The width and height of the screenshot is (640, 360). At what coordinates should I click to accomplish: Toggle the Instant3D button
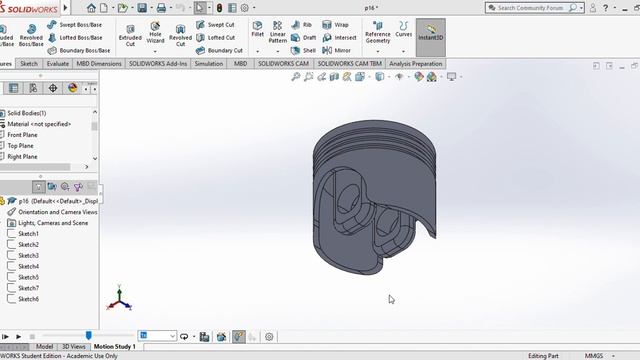[431, 37]
